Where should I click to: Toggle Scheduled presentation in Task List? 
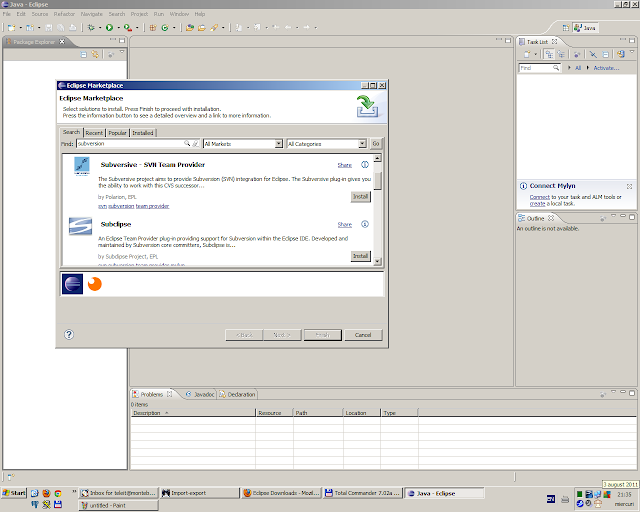(x=561, y=54)
